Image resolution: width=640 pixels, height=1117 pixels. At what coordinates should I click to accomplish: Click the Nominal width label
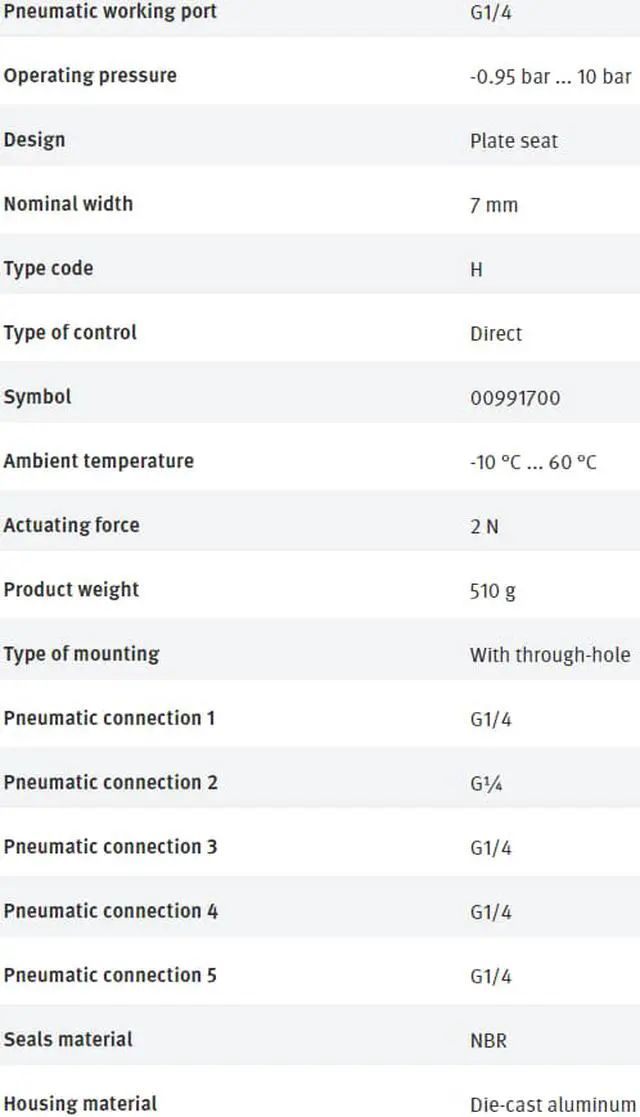[x=68, y=204]
